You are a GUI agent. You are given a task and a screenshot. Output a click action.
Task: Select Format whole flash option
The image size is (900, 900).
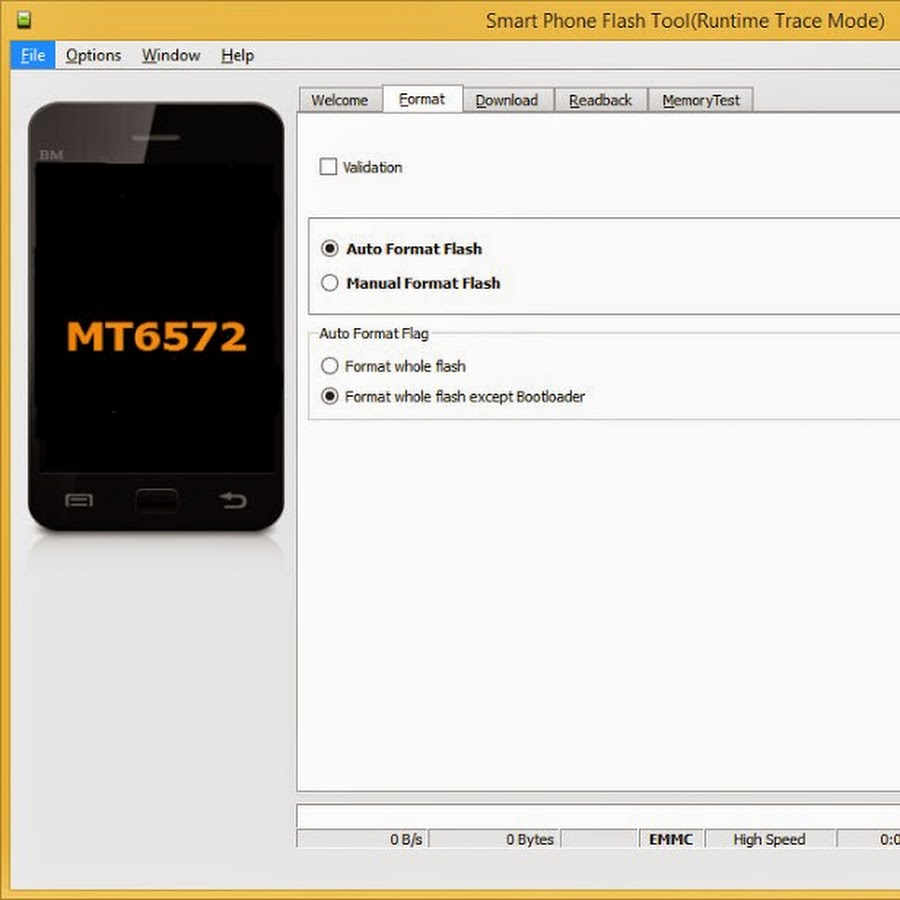pyautogui.click(x=330, y=366)
